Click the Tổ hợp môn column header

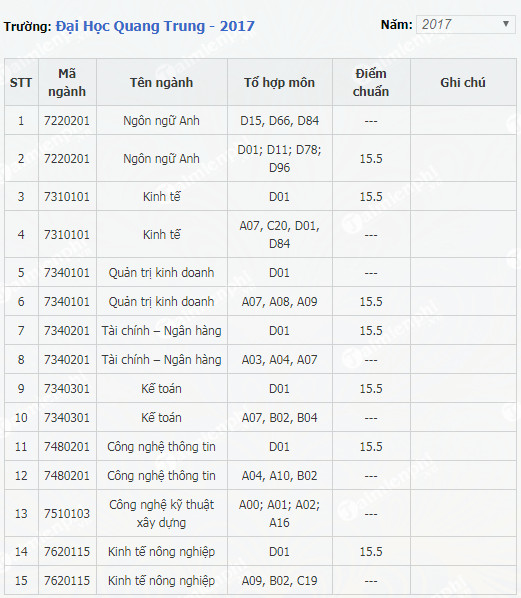[x=280, y=82]
